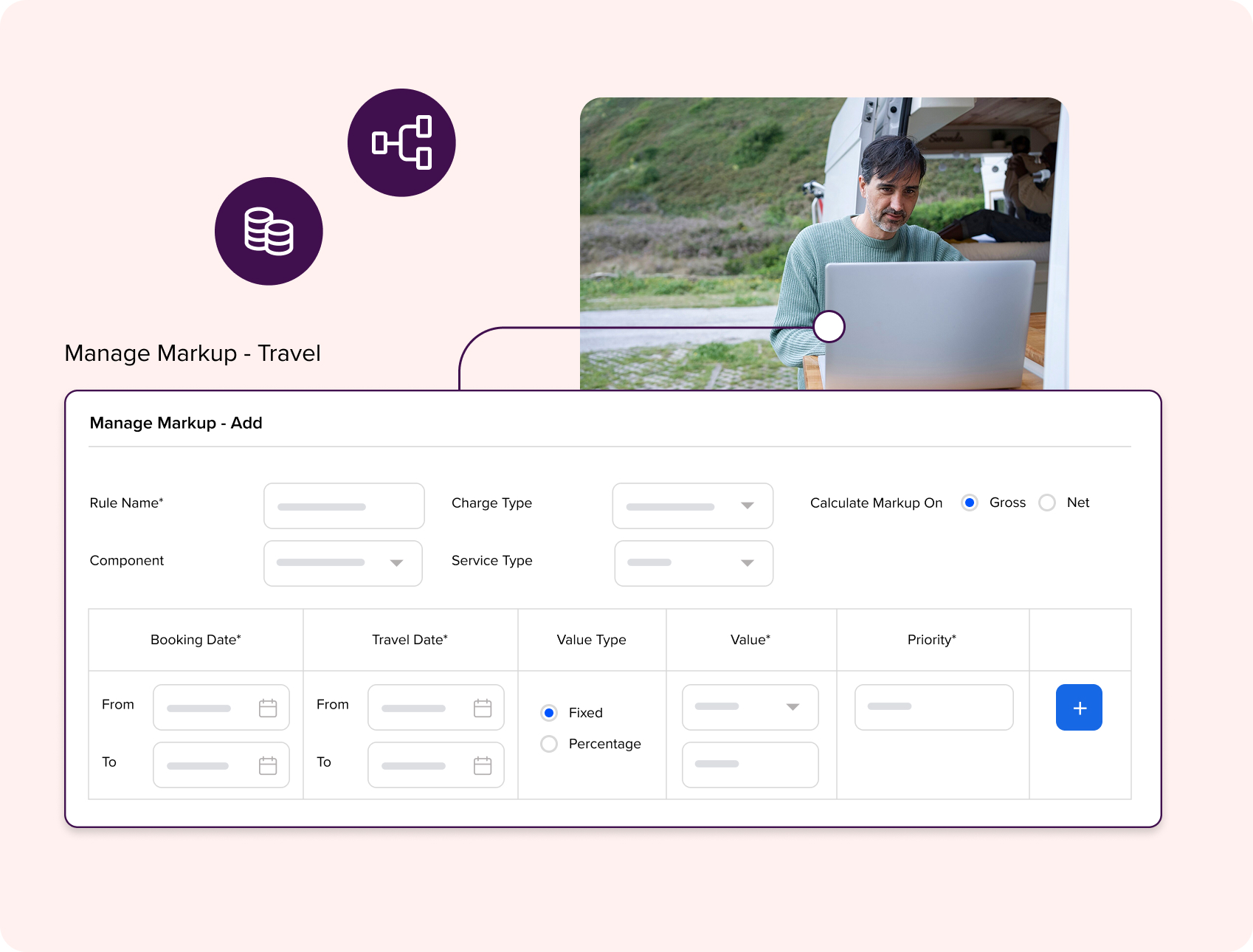This screenshot has width=1253, height=952.
Task: Click the 'Manage Markup - Travel' title
Action: tap(193, 353)
